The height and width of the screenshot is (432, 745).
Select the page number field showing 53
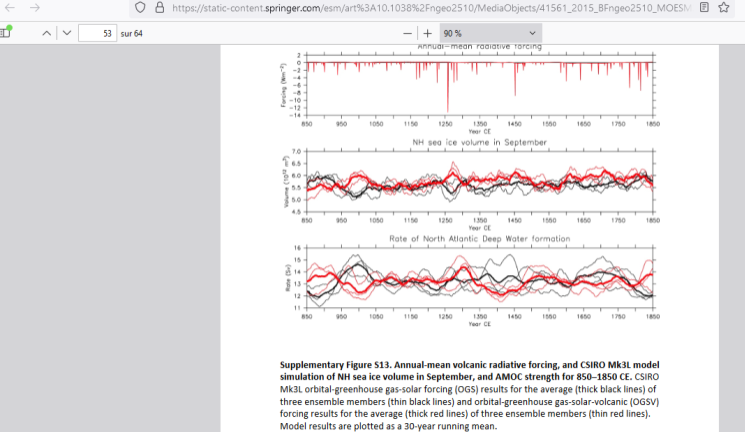click(97, 33)
